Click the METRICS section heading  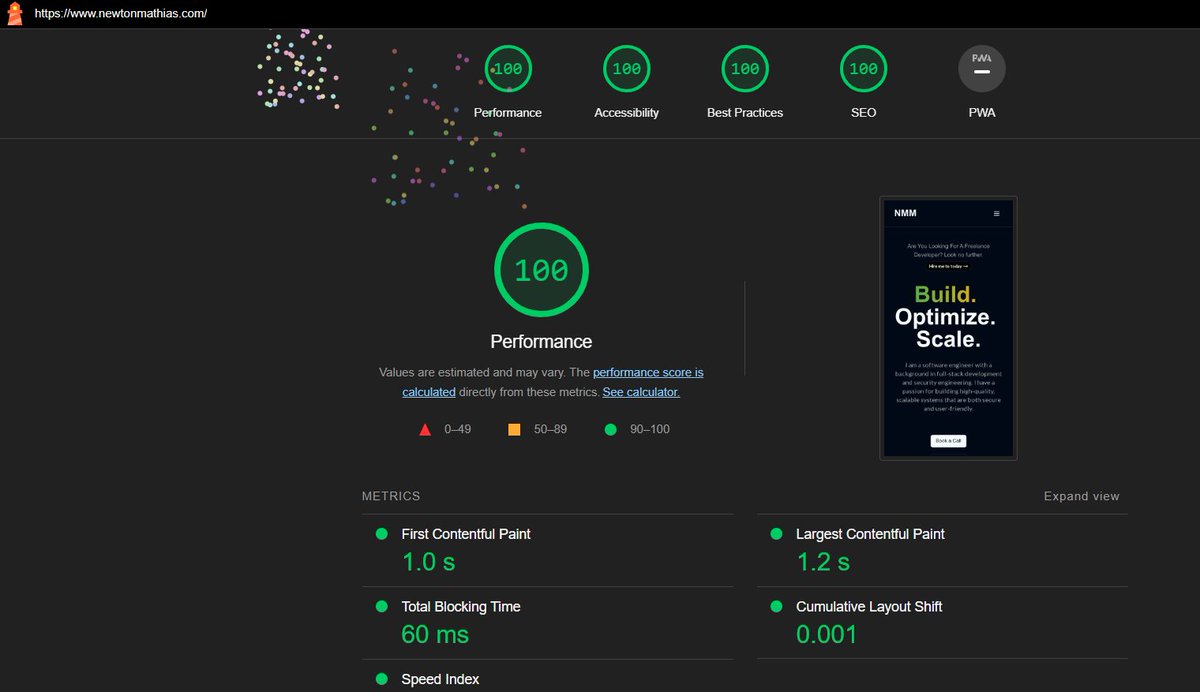pyautogui.click(x=391, y=496)
